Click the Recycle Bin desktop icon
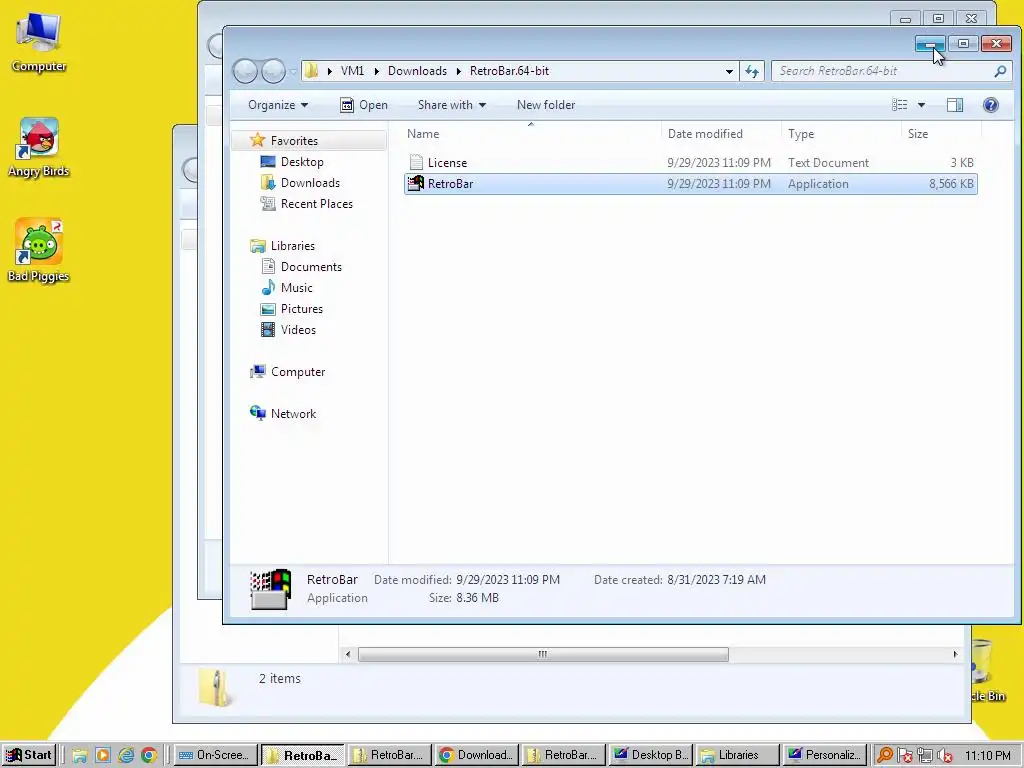The image size is (1024, 768). coord(987,671)
